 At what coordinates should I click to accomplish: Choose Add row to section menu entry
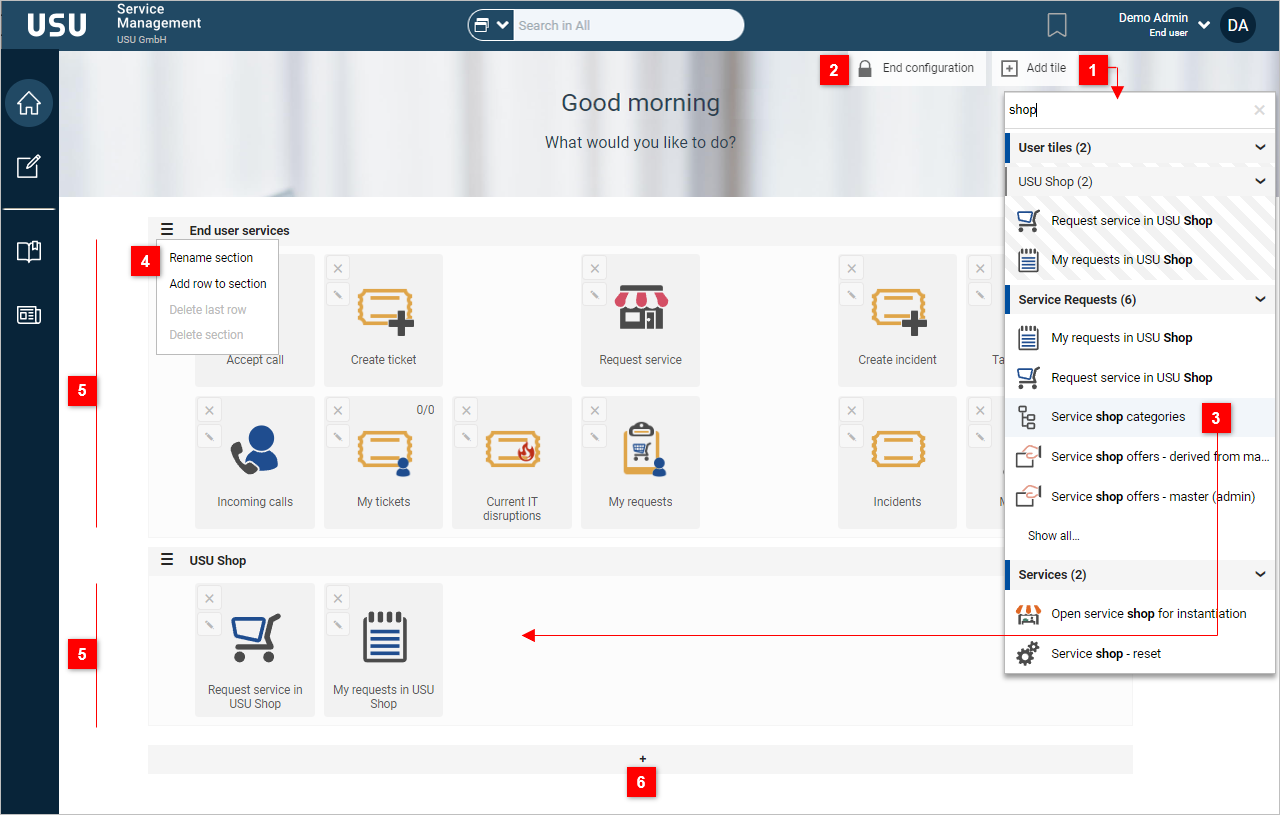[218, 284]
